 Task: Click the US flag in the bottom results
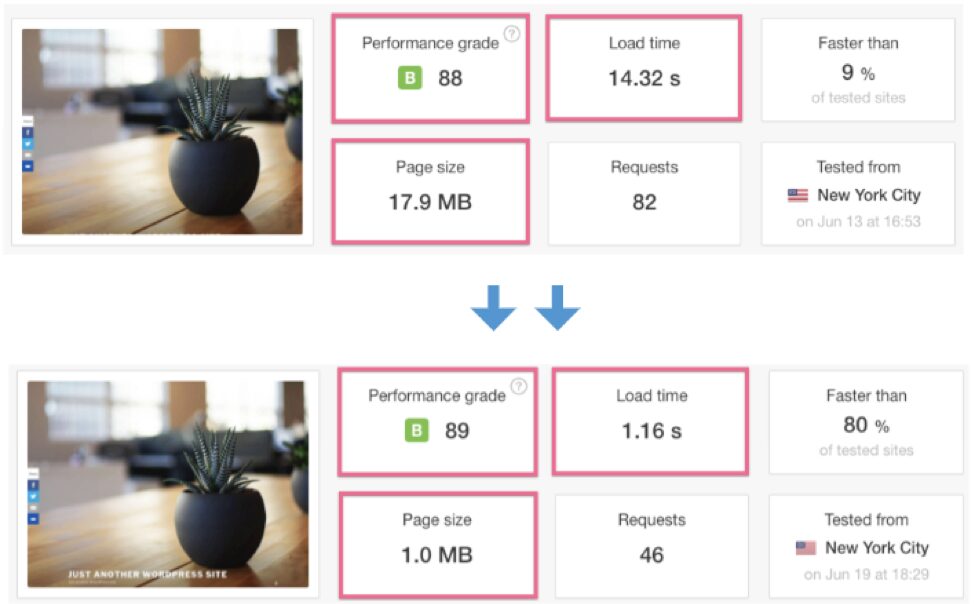pyautogui.click(x=805, y=548)
